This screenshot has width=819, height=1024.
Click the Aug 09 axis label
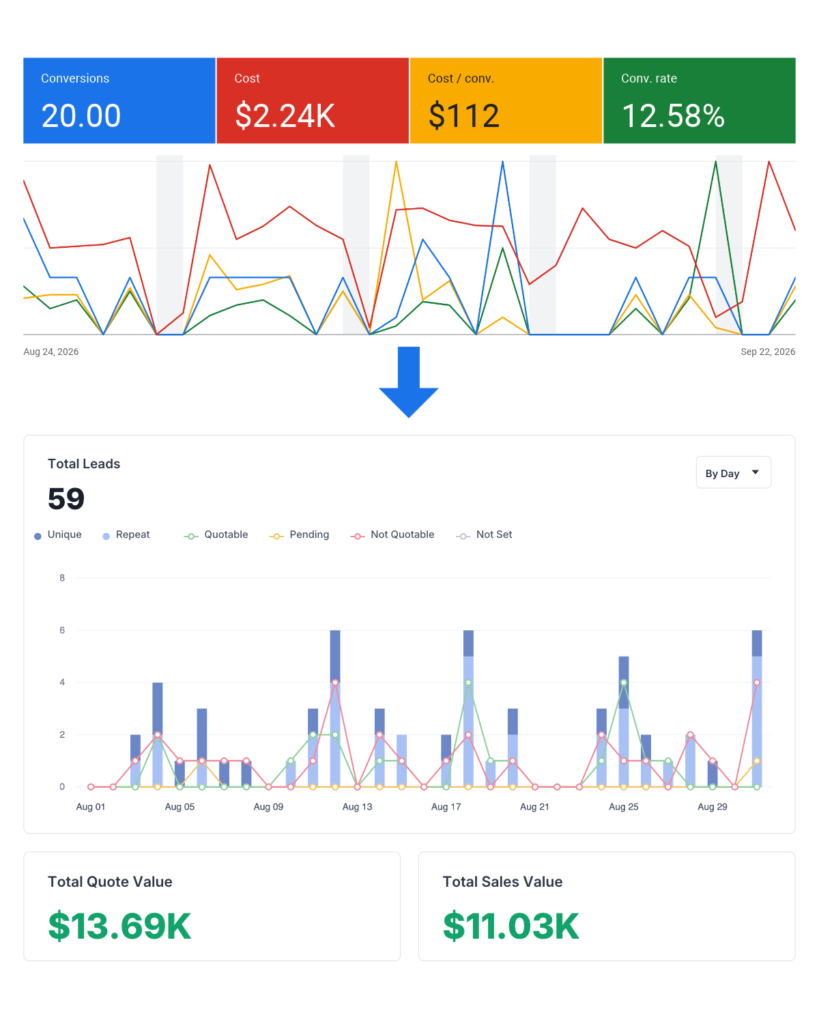268,807
